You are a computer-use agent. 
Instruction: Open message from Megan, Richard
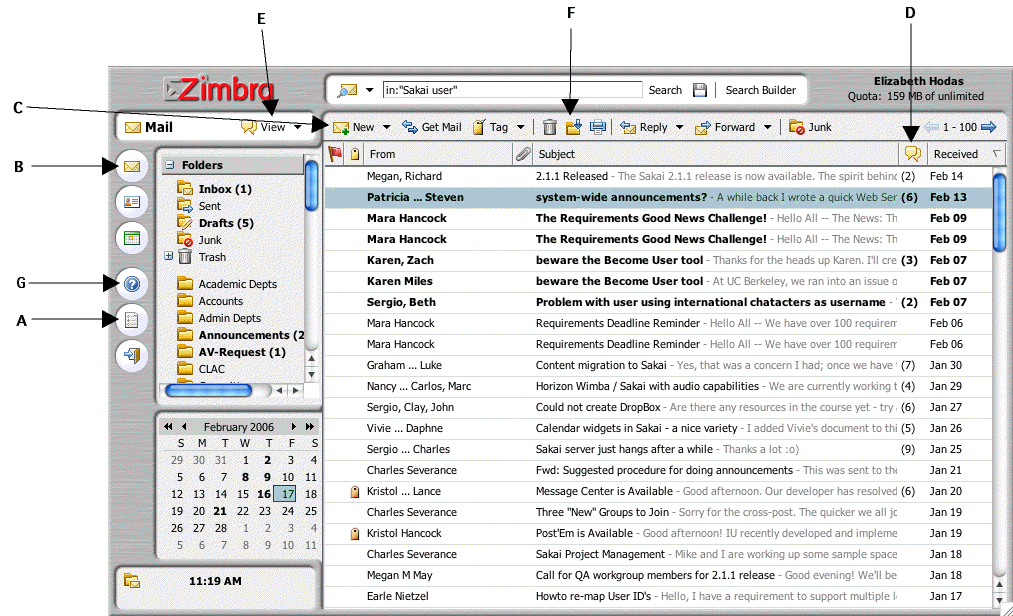coord(658,176)
